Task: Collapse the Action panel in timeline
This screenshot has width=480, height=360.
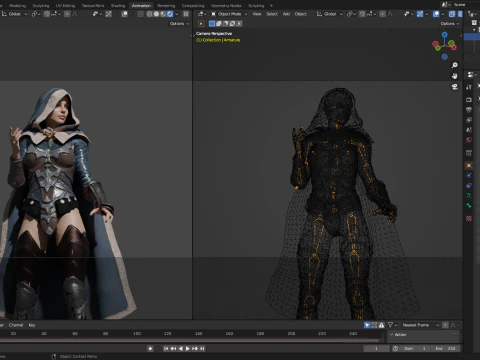Action: tap(392, 335)
